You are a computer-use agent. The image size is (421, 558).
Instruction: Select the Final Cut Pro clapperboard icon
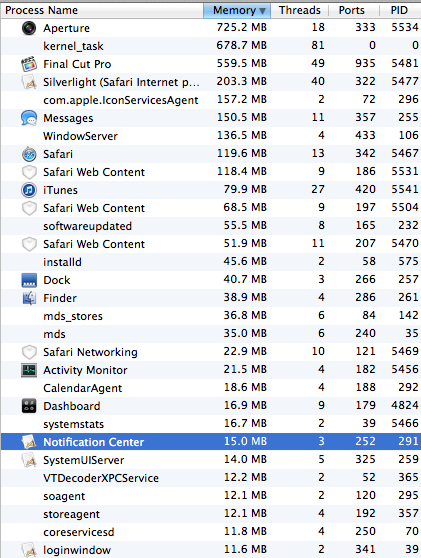29,64
